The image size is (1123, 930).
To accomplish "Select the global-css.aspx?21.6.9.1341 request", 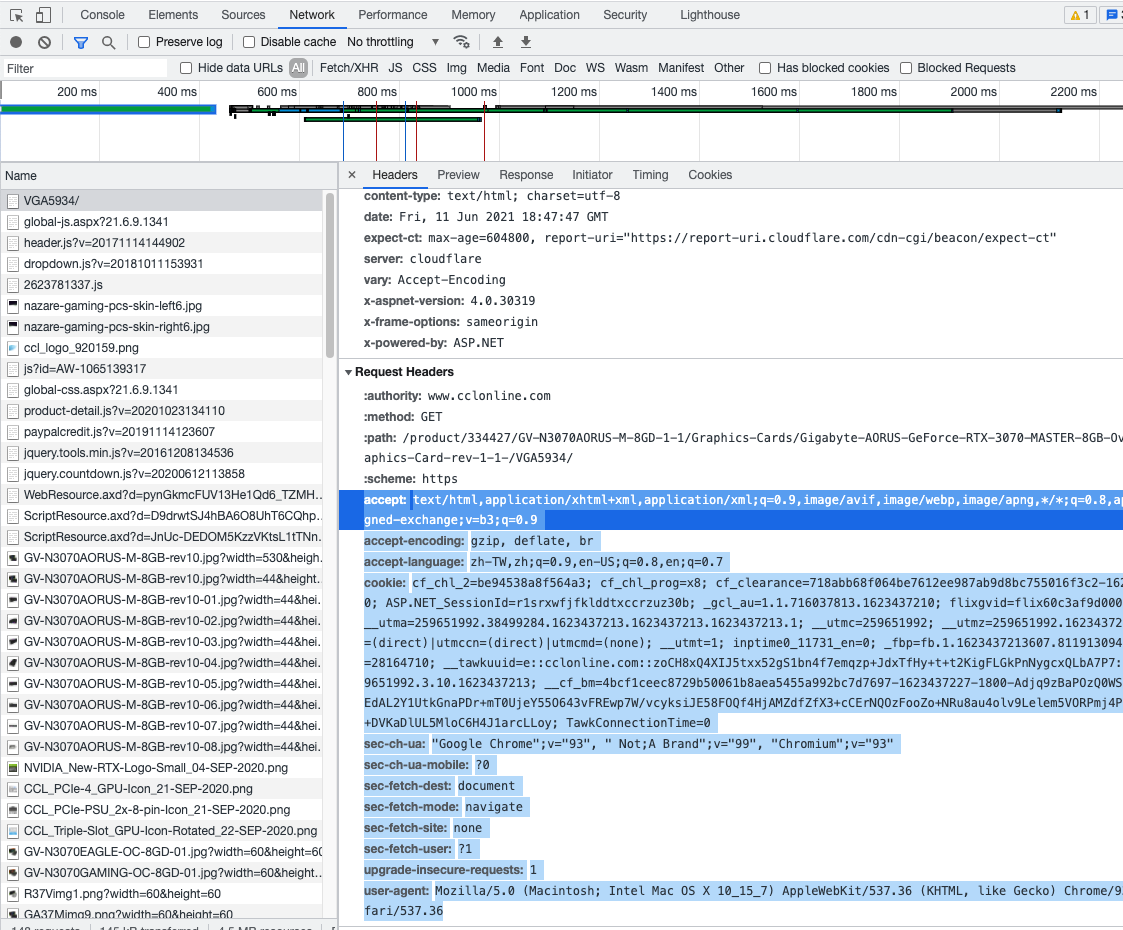I will click(163, 389).
